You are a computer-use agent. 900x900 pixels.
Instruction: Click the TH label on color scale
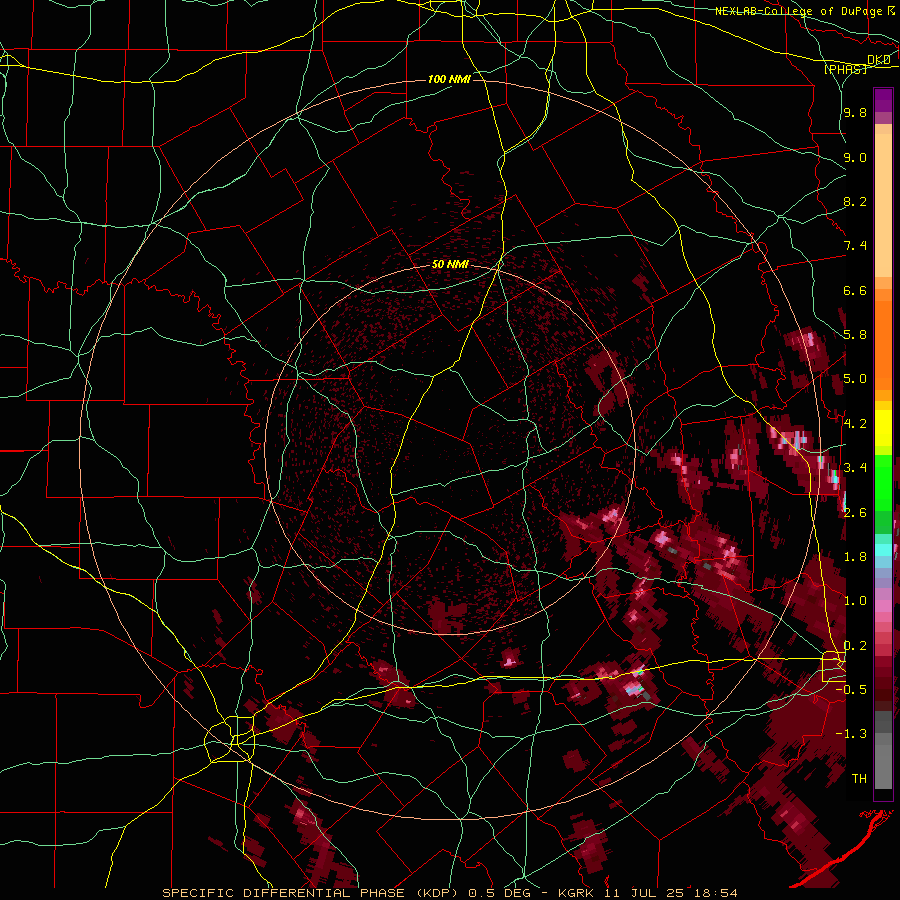[859, 779]
